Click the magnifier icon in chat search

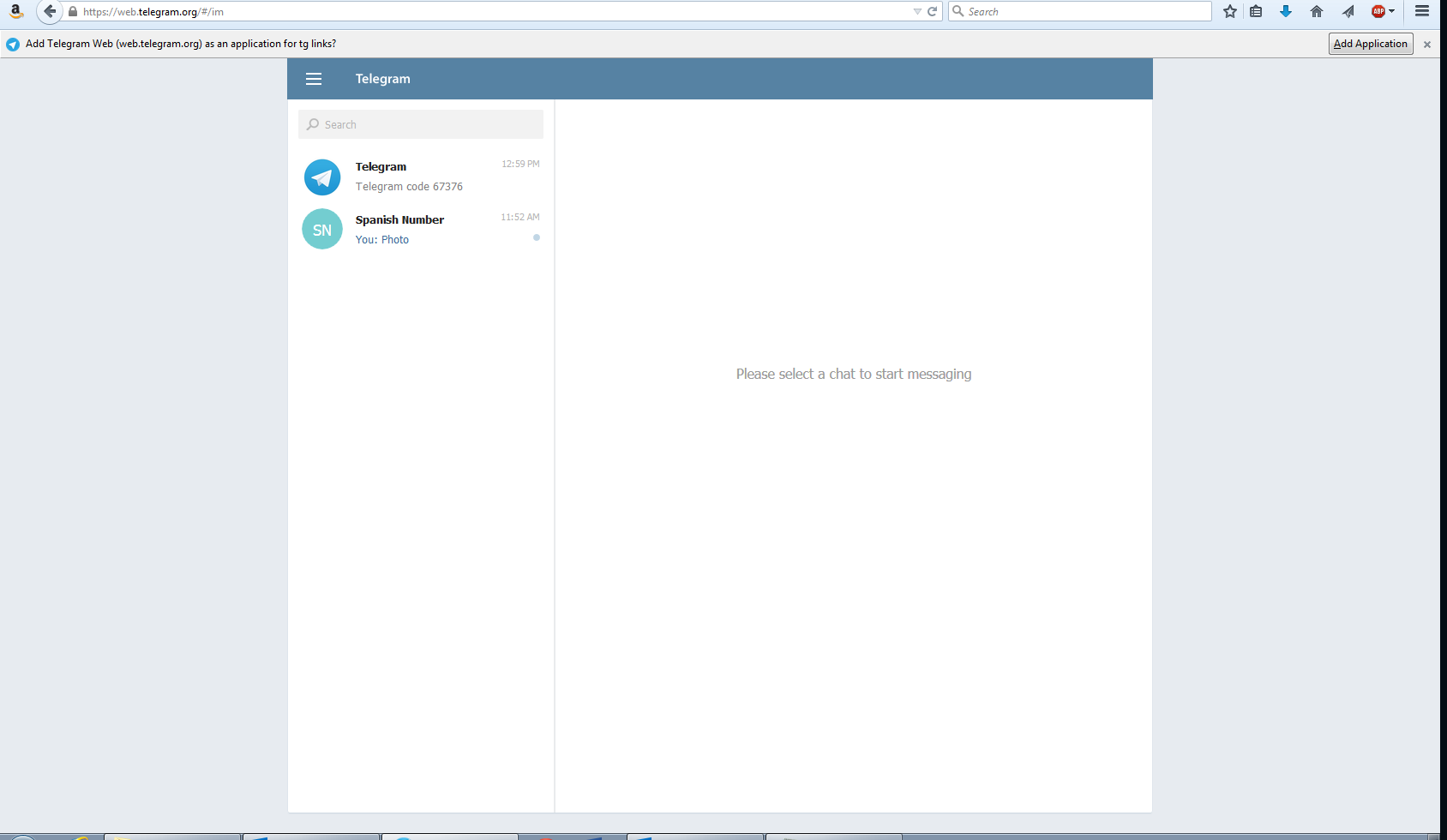coord(313,124)
